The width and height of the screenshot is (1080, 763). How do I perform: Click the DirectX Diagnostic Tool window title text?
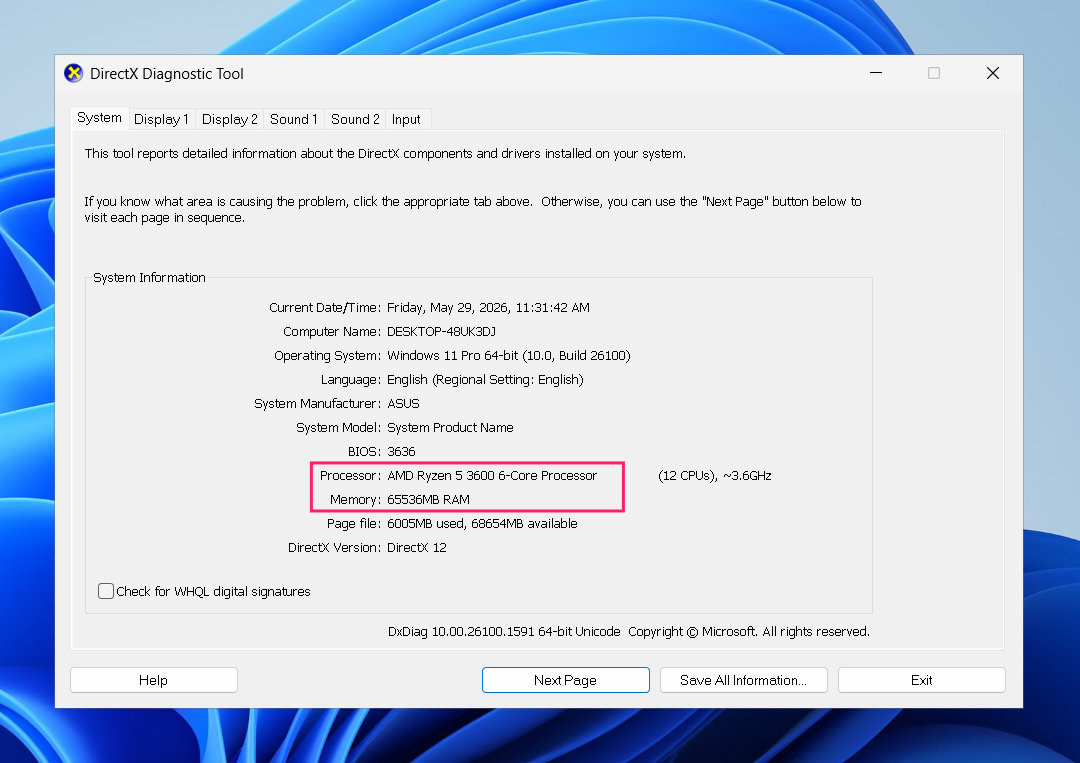pyautogui.click(x=167, y=74)
